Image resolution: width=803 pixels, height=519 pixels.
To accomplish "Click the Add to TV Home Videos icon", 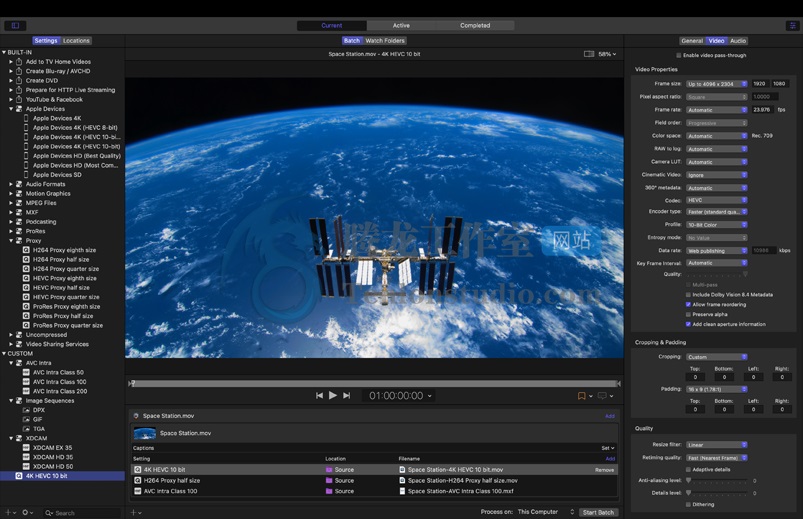I will coord(19,61).
